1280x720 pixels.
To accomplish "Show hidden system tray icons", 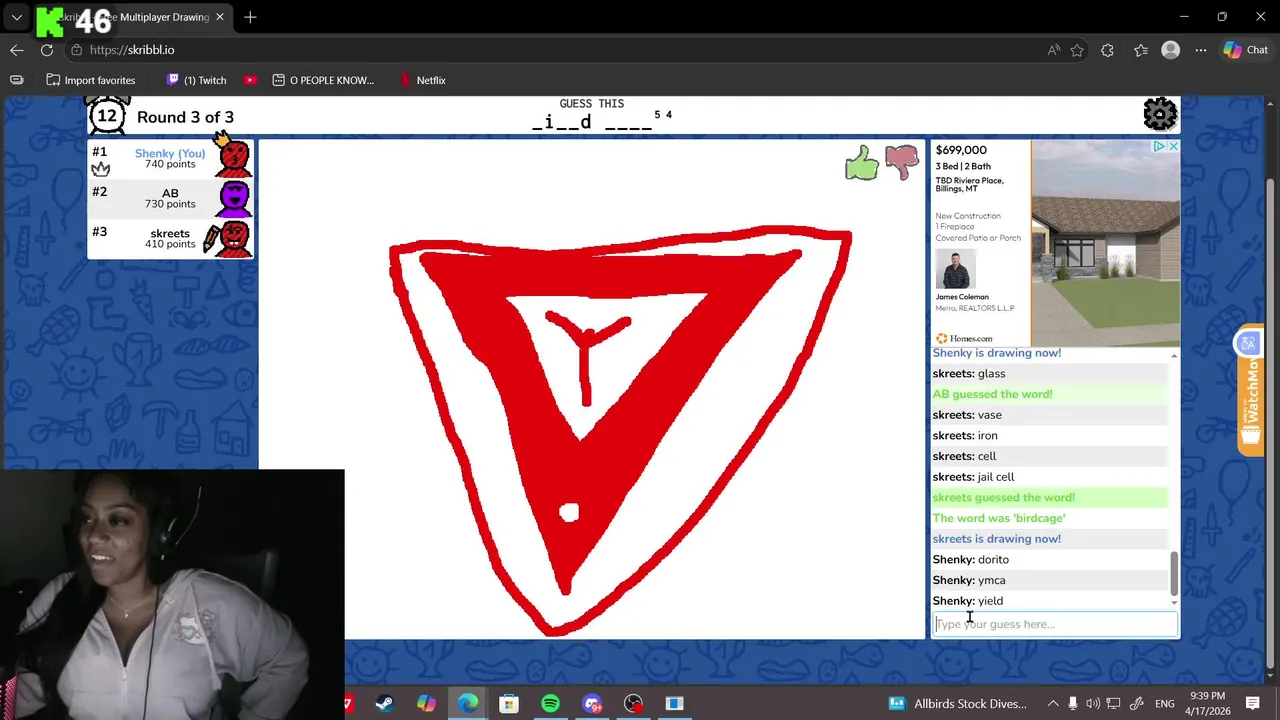I will (x=1053, y=704).
